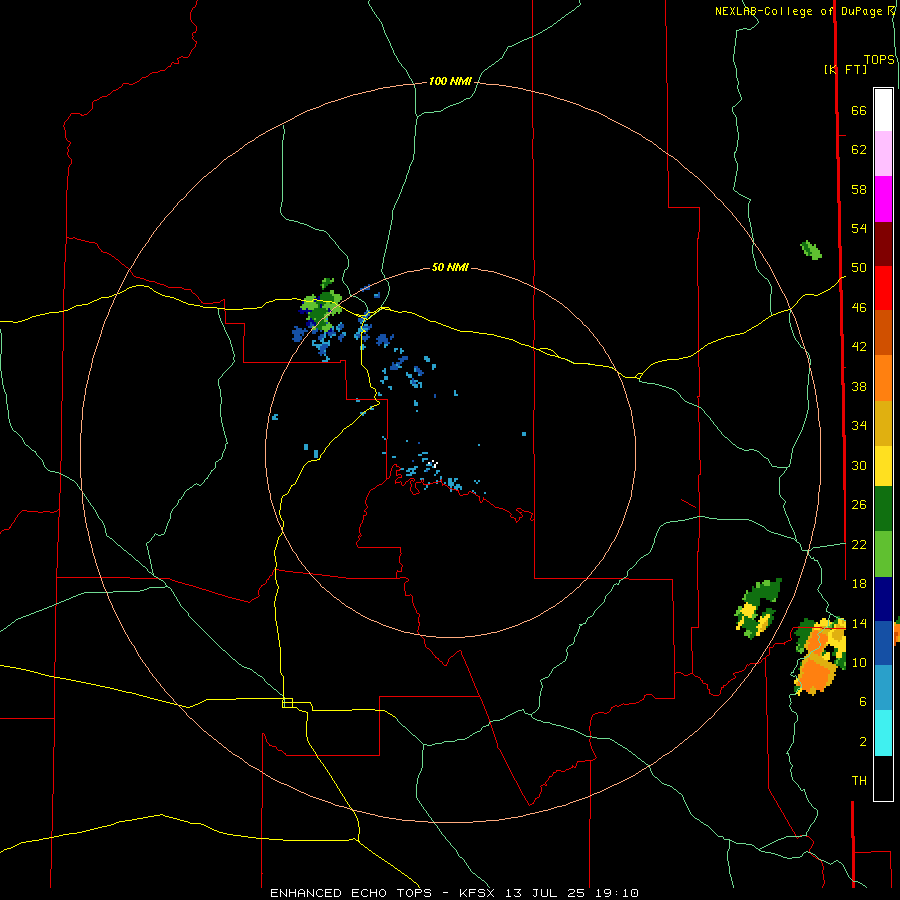This screenshot has width=900, height=900.
Task: Select the navy blue legend swatch
Action: coord(883,599)
